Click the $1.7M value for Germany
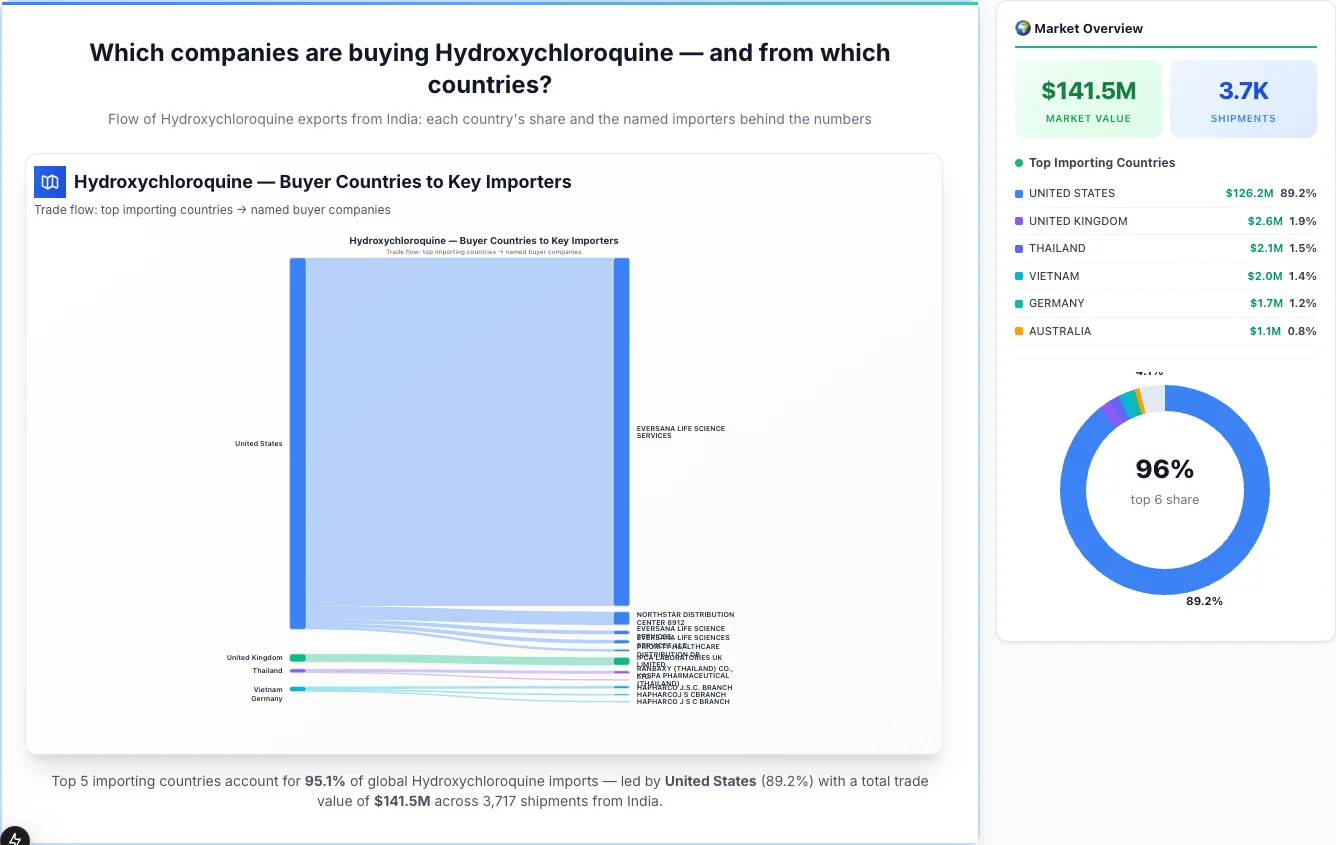1336x845 pixels. (1266, 303)
